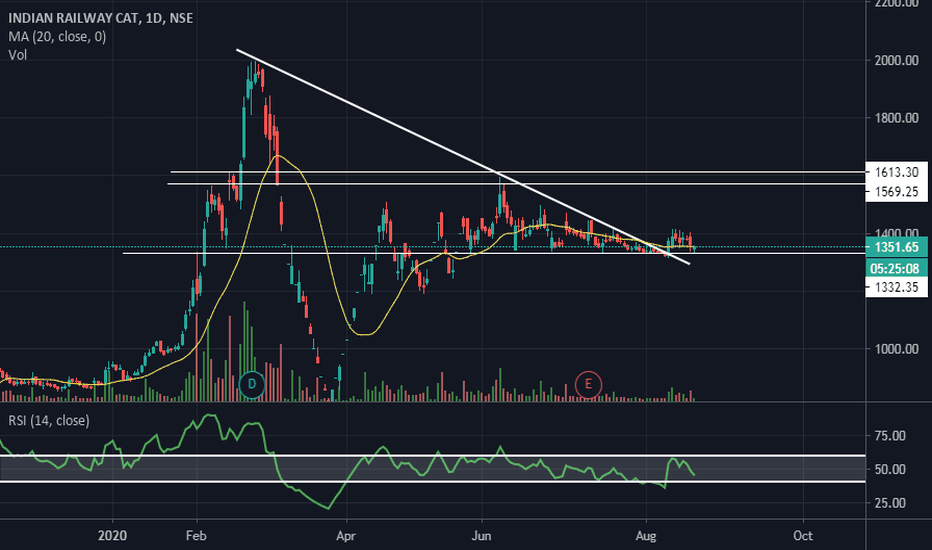932x550 pixels.
Task: Click the RSI 25.00 axis value
Action: click(890, 503)
